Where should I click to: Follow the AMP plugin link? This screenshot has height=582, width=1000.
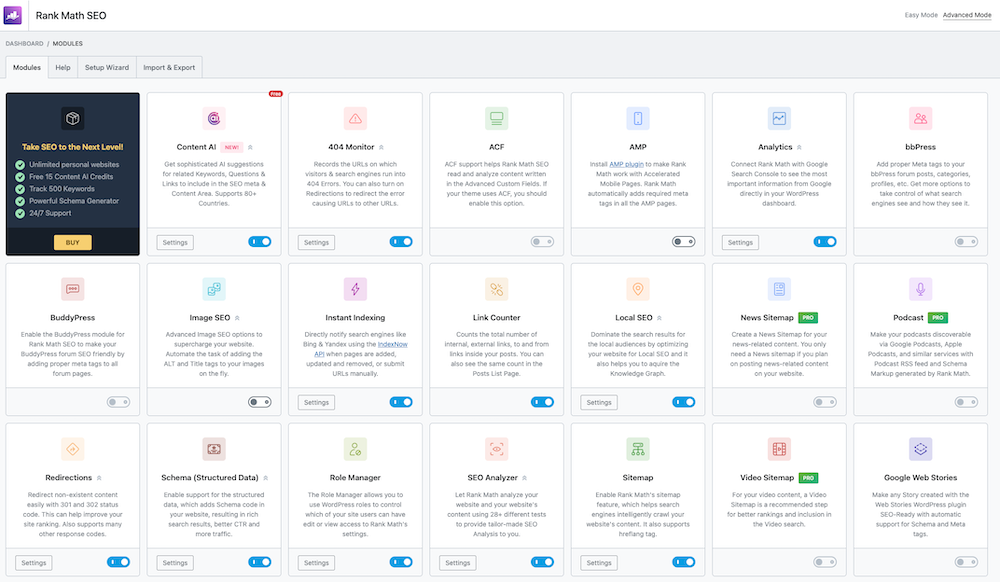626,164
